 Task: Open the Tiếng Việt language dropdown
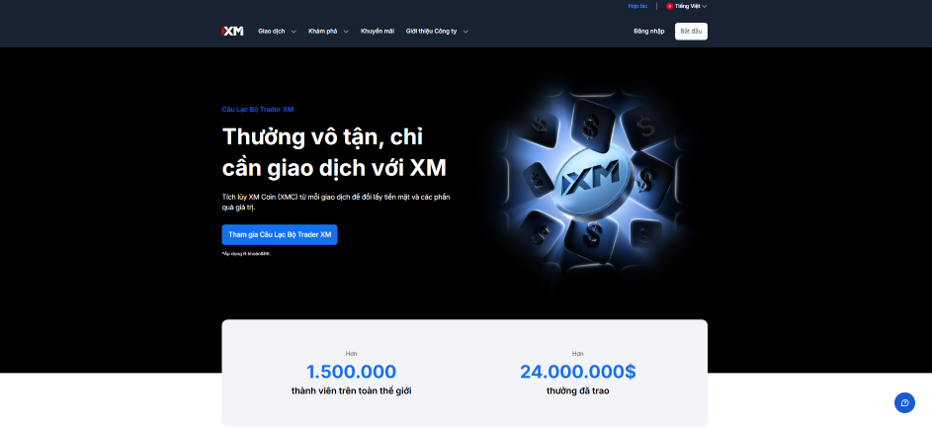[x=687, y=6]
